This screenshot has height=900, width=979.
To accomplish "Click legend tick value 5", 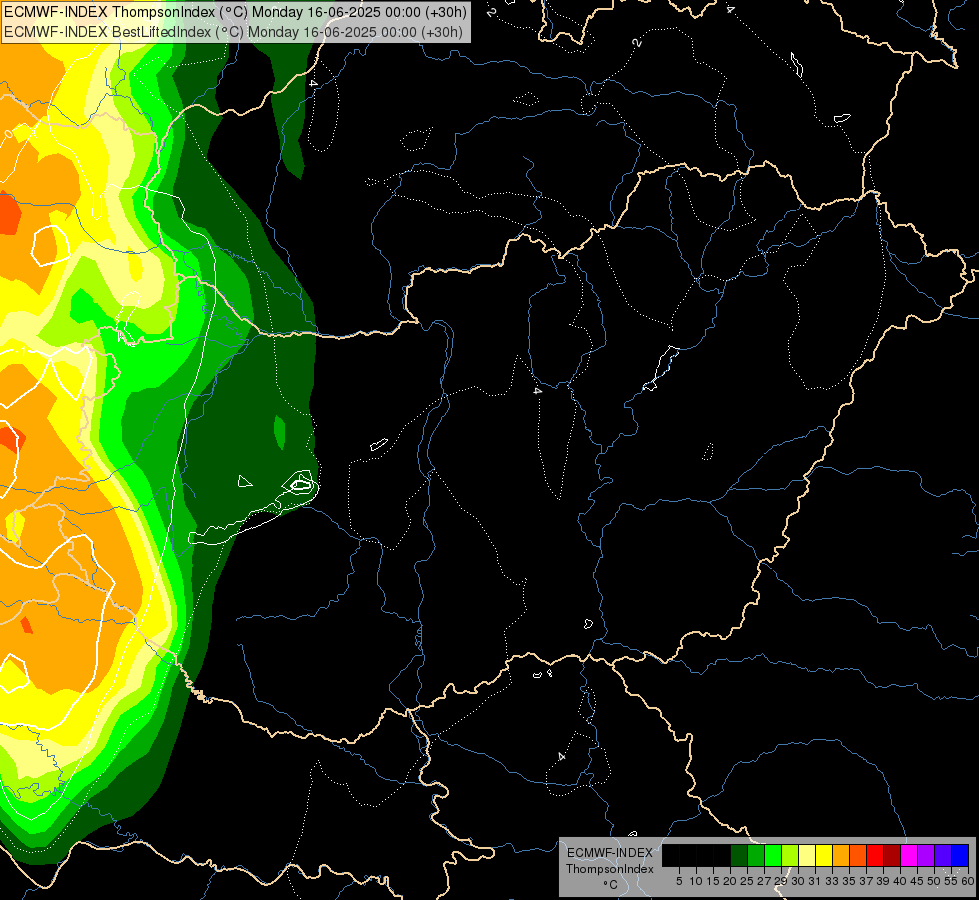I will point(679,881).
